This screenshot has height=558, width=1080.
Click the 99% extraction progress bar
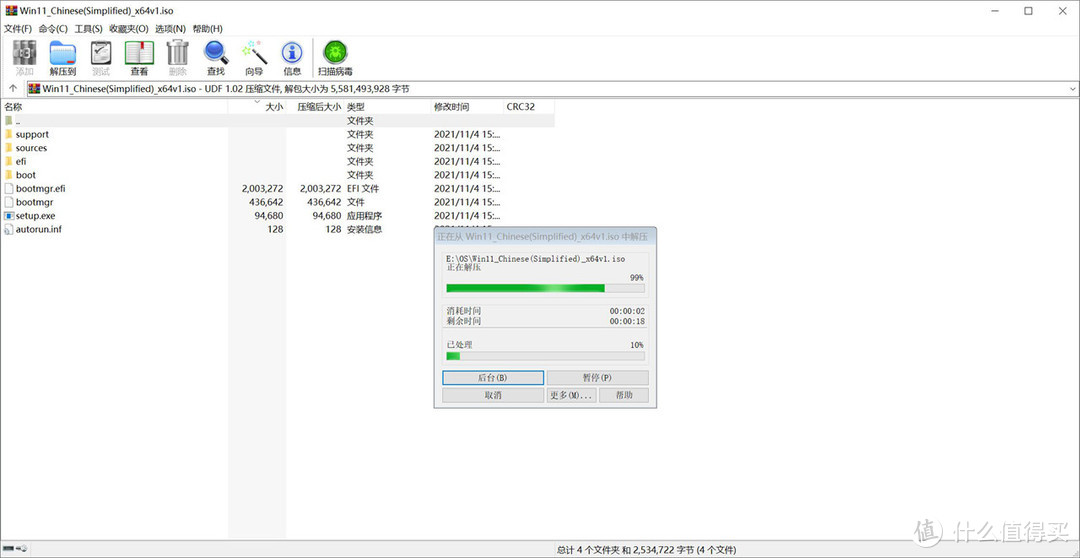pos(545,288)
